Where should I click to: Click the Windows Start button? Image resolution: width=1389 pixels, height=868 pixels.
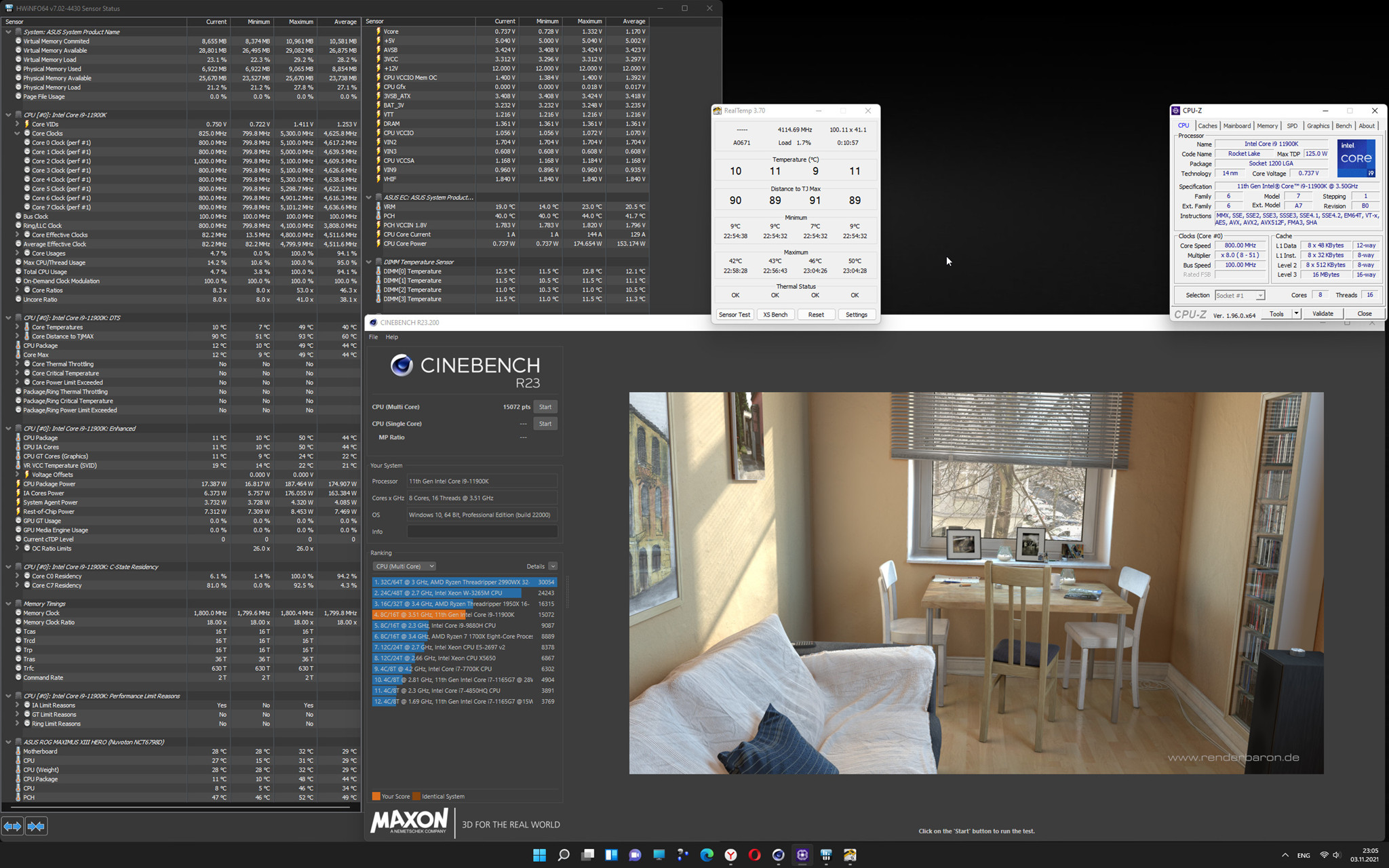[x=539, y=855]
